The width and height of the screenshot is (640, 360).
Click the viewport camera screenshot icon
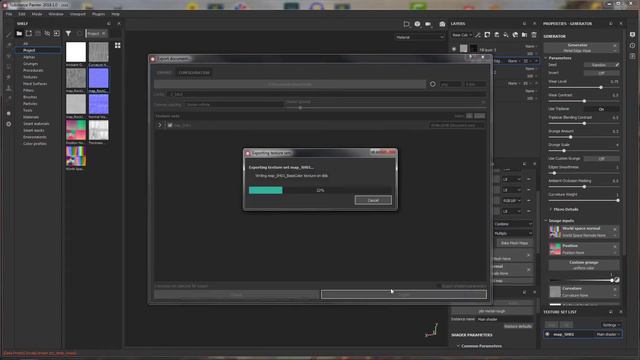pos(442,24)
